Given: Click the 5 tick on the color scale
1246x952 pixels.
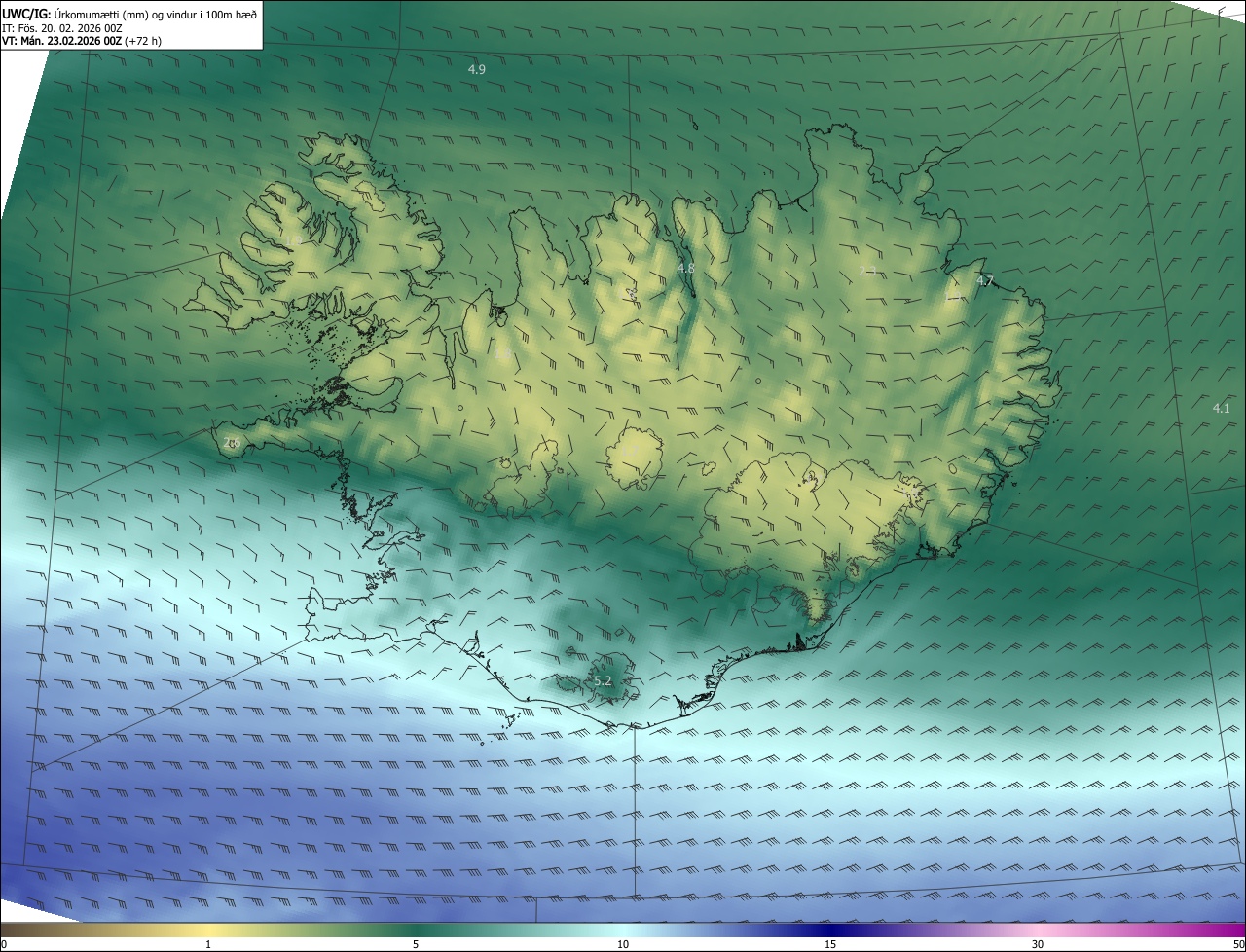Looking at the screenshot, I should pos(416,944).
